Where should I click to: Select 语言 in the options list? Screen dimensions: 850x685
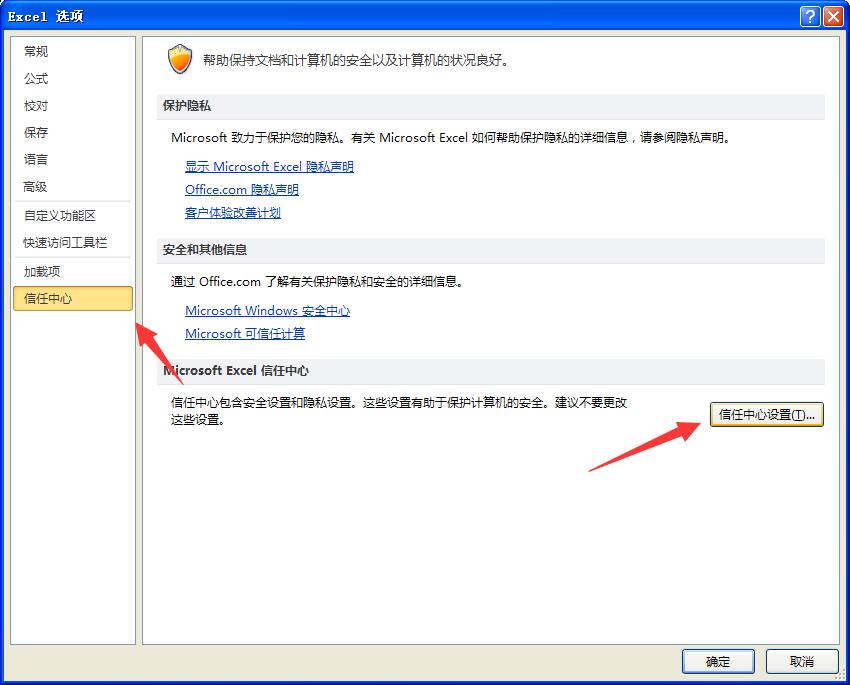[36, 159]
